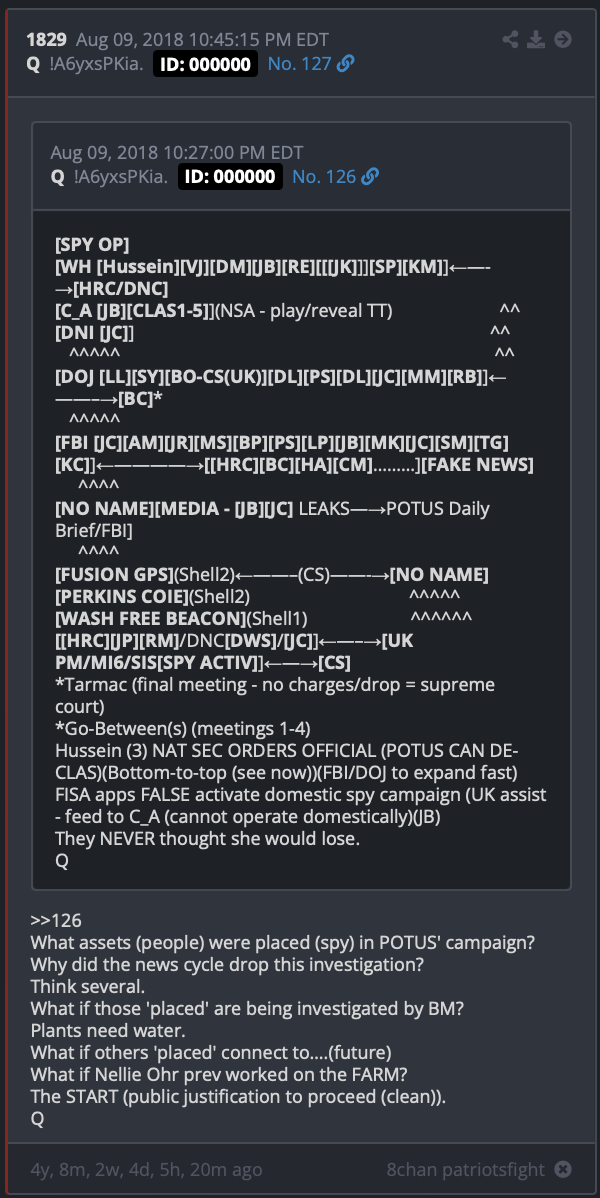Viewport: 600px width, 1198px height.
Task: Click the post number 1829
Action: 47,40
